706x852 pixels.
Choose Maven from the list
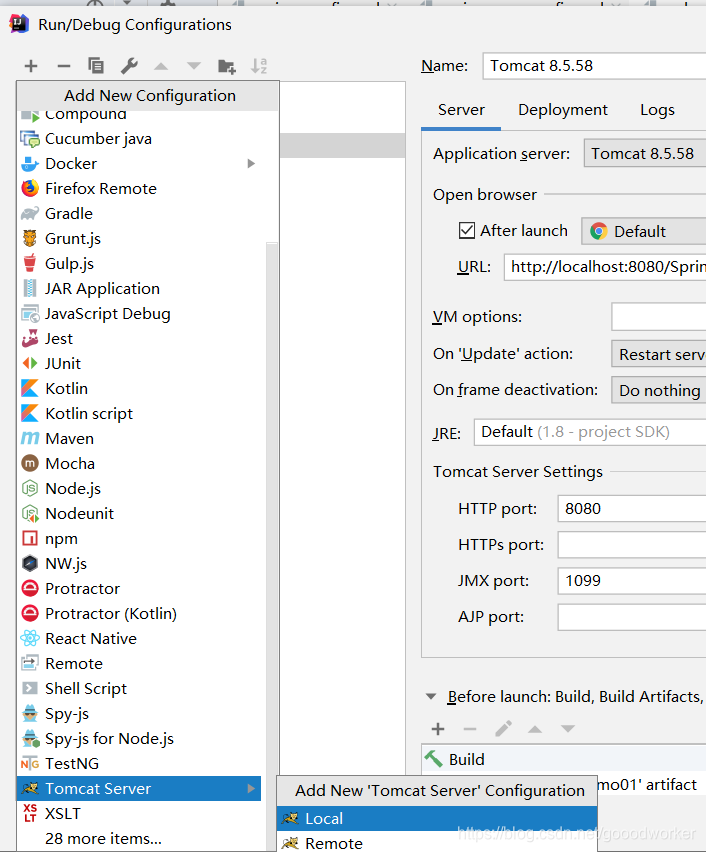[139, 438]
